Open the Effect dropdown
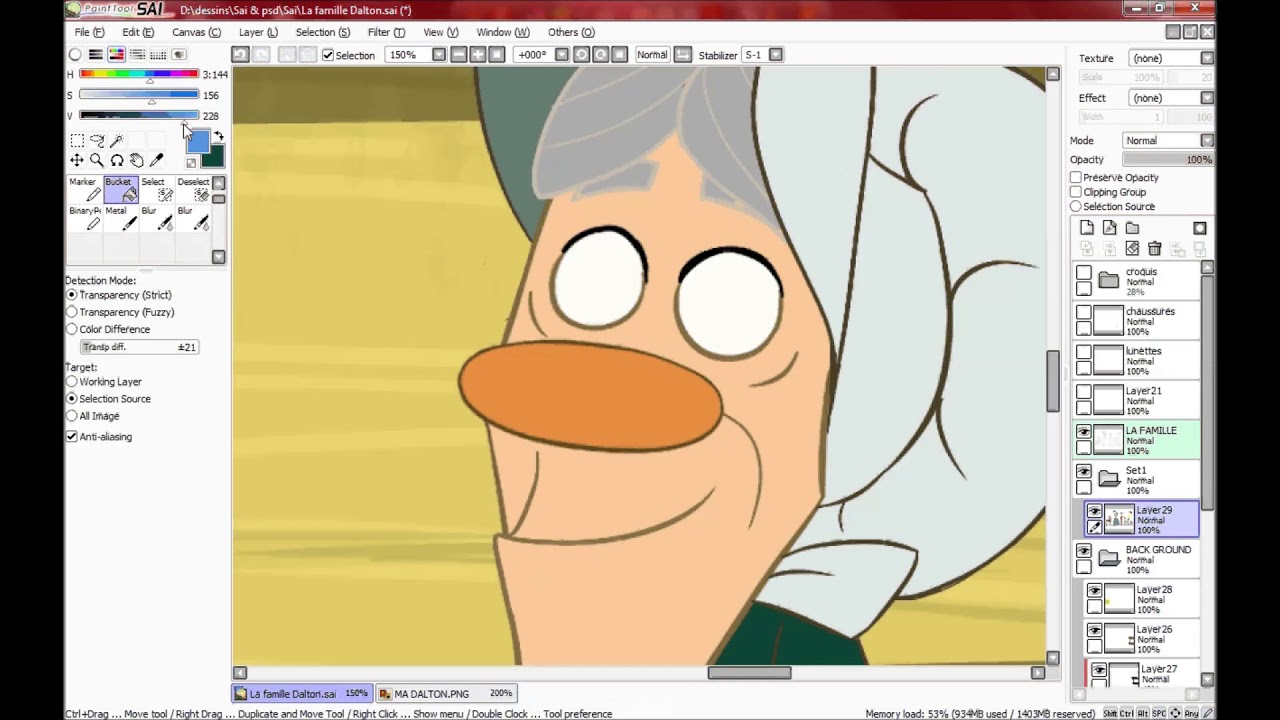The height and width of the screenshot is (720, 1280). coord(1207,98)
